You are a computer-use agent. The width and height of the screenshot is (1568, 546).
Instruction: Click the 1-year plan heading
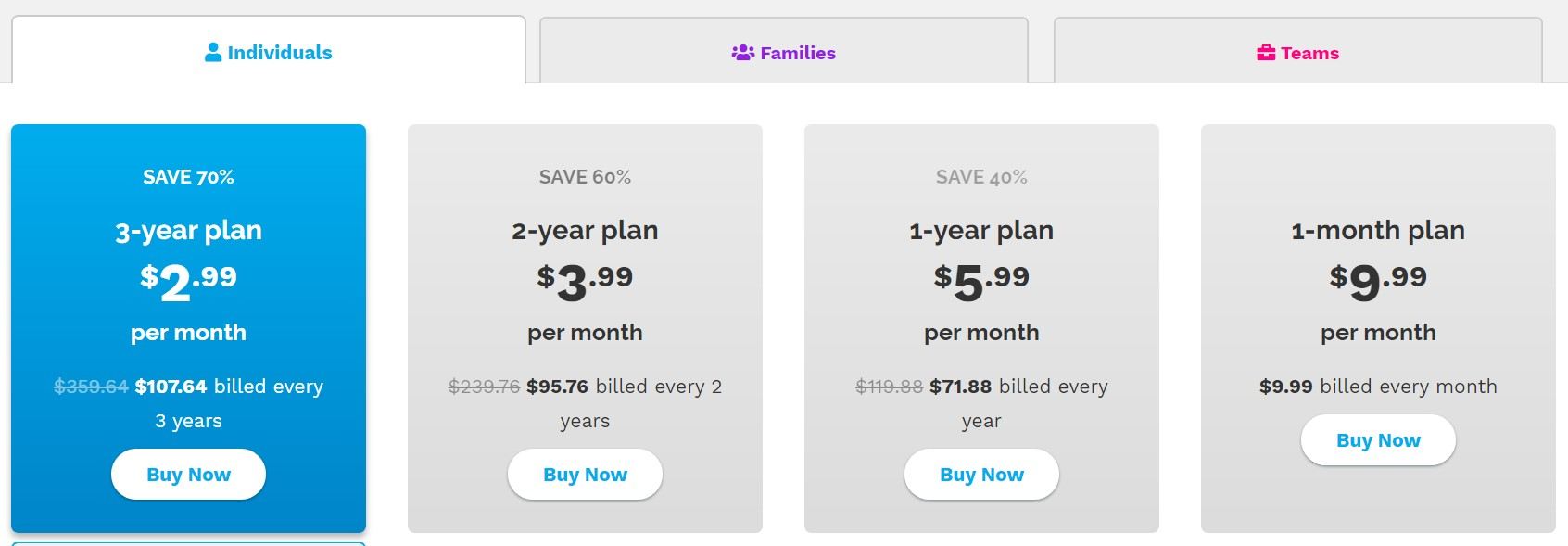(981, 230)
